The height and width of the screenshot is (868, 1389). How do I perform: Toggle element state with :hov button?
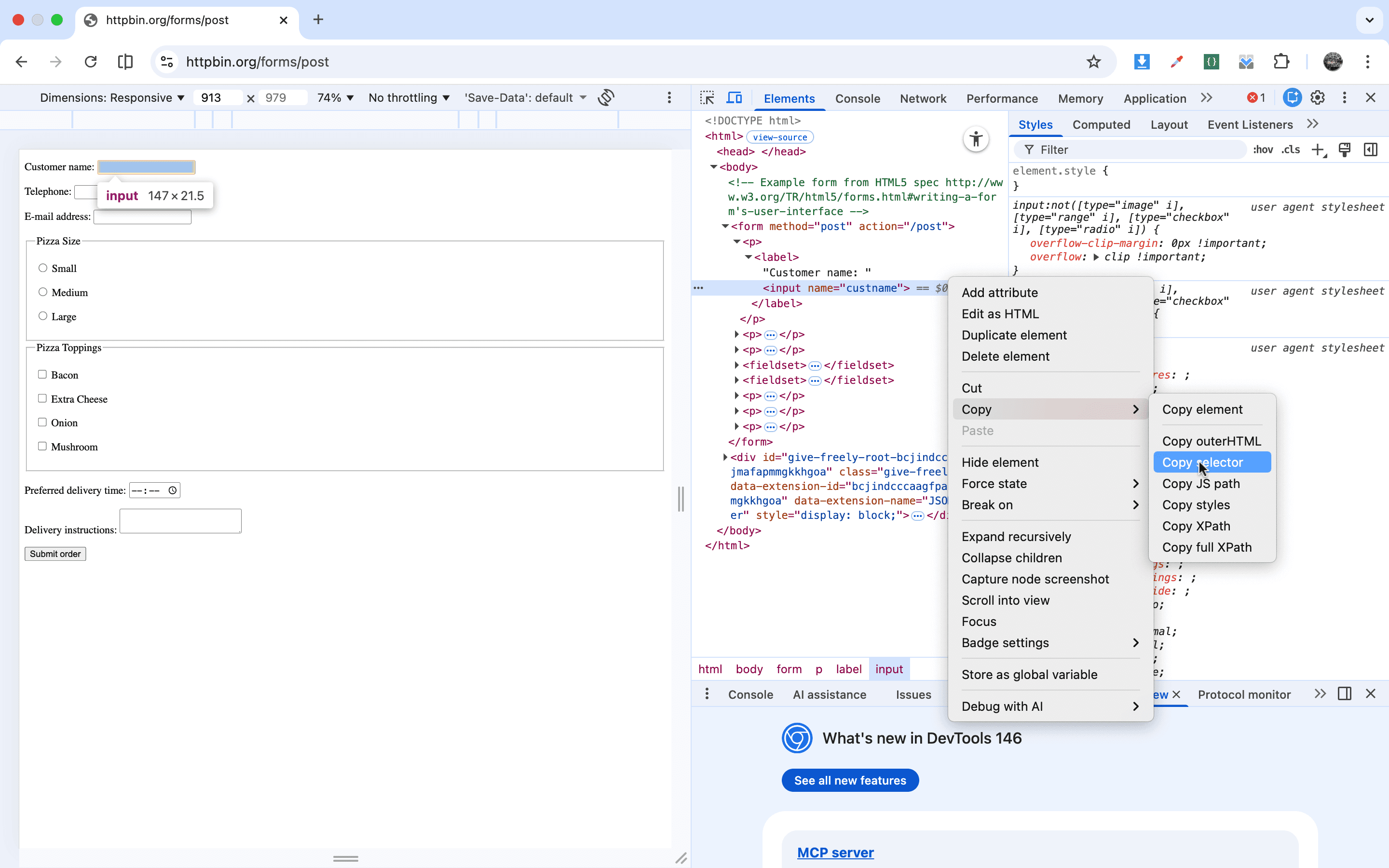pos(1263,149)
